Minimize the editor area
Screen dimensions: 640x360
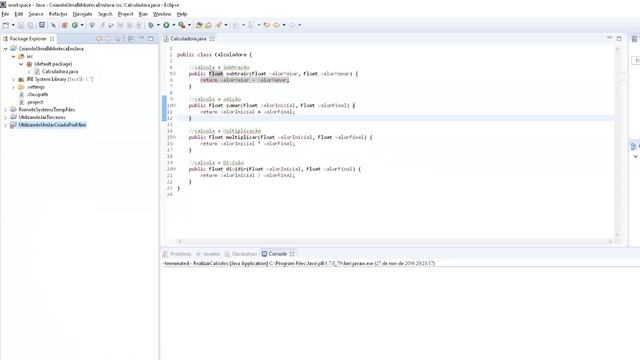pos(609,38)
